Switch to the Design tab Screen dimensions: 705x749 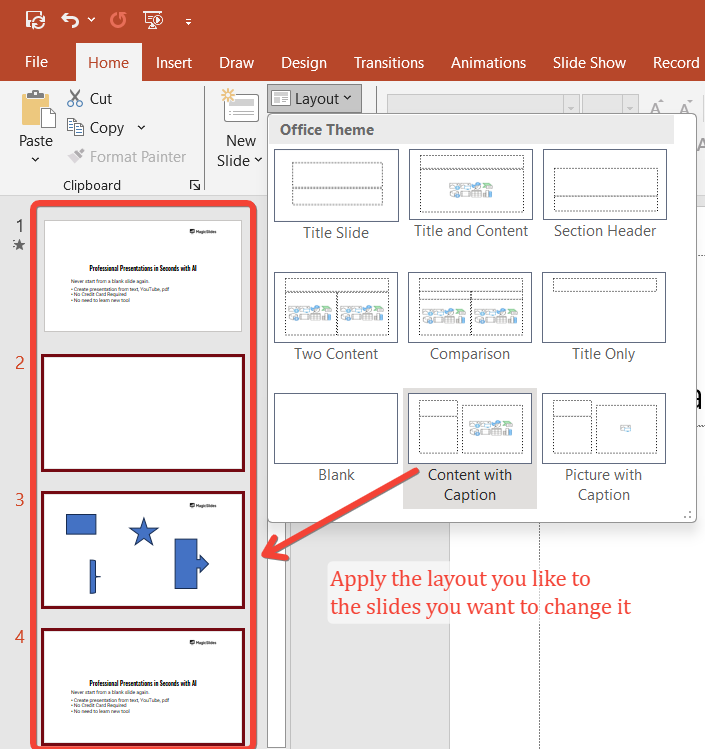click(304, 62)
